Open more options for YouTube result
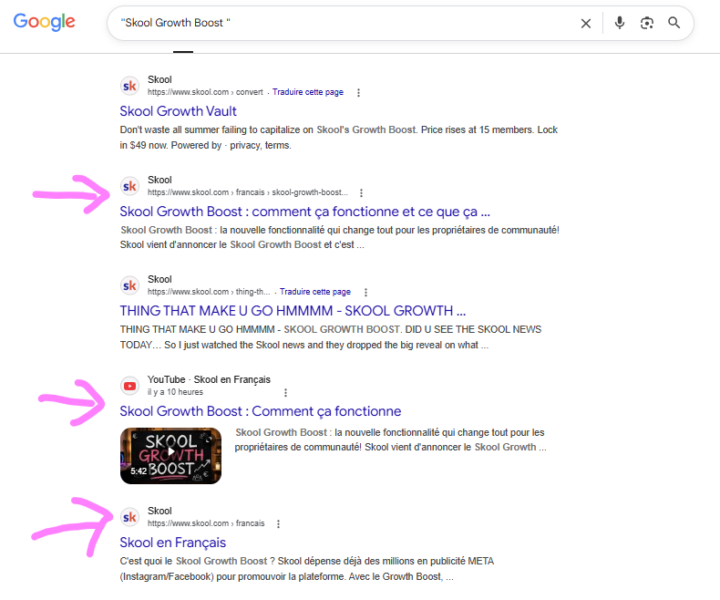The width and height of the screenshot is (720, 600). (x=286, y=393)
